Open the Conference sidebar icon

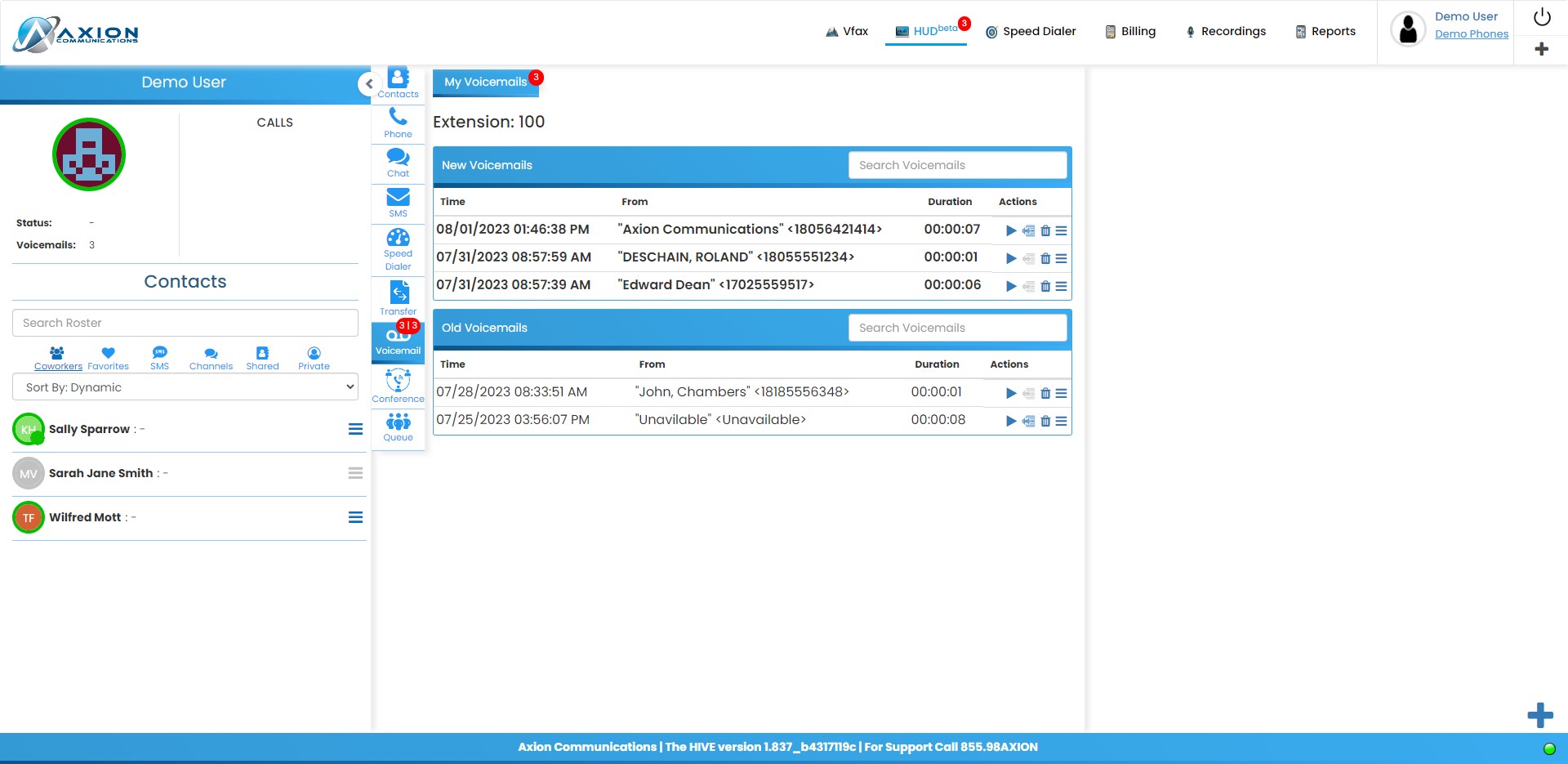point(398,386)
